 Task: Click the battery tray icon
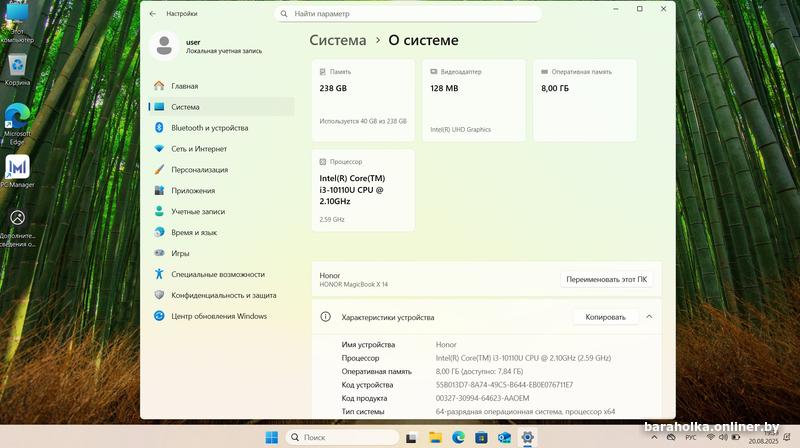pos(736,437)
